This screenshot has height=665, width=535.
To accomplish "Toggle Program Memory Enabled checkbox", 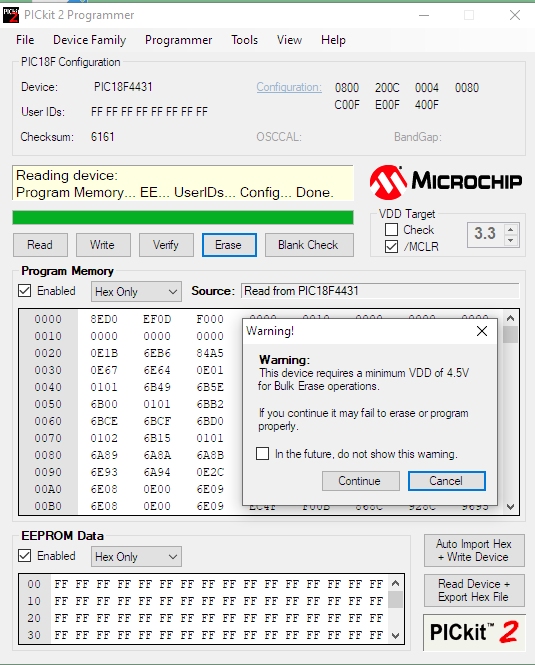I will pyautogui.click(x=25, y=291).
